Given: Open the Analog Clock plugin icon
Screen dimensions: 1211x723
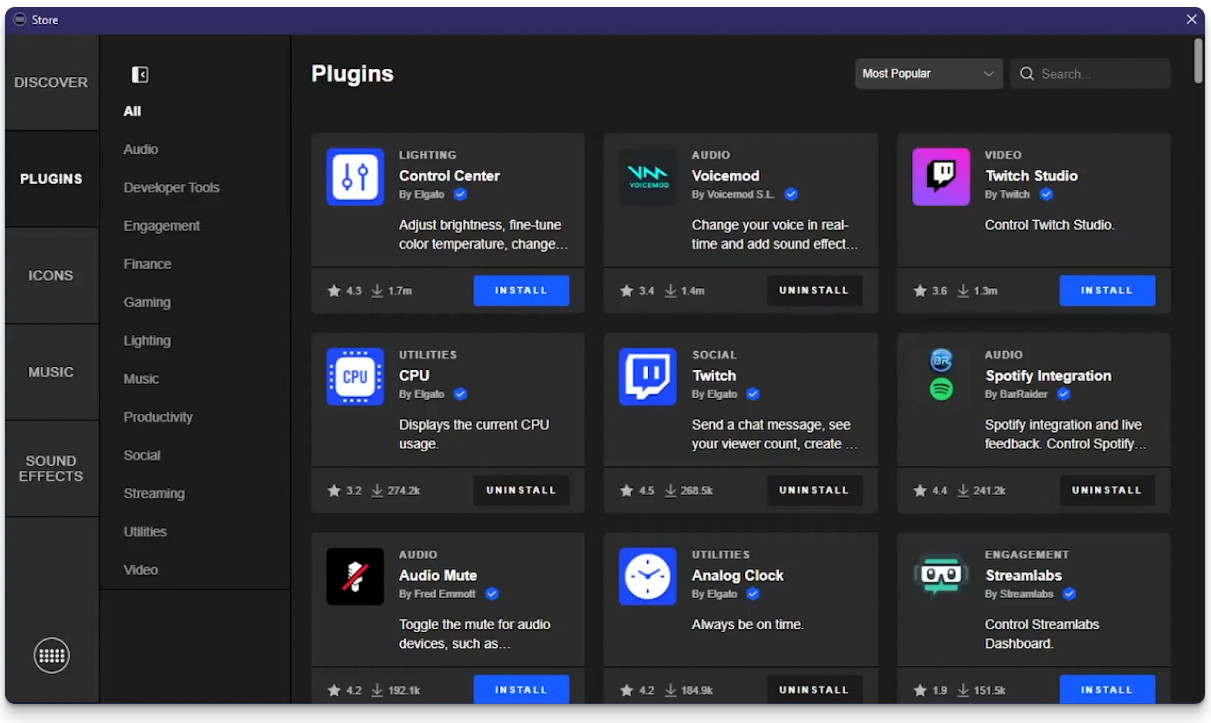Looking at the screenshot, I should click(648, 577).
